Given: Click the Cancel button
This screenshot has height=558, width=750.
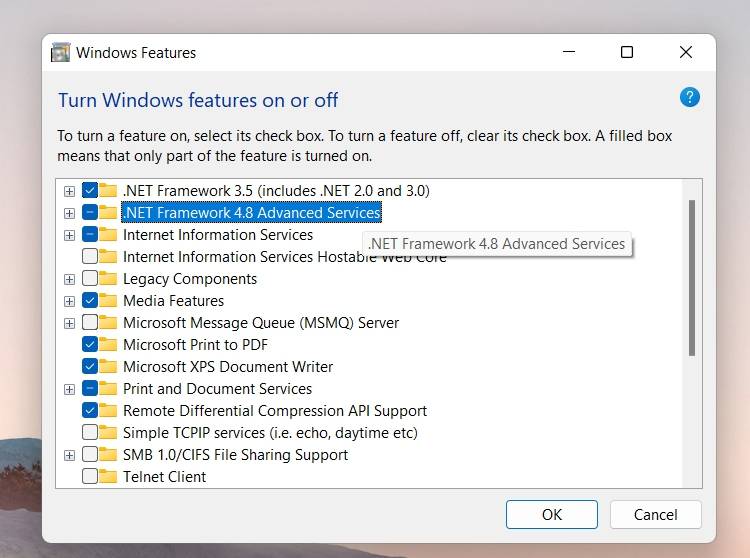Looking at the screenshot, I should [x=655, y=515].
